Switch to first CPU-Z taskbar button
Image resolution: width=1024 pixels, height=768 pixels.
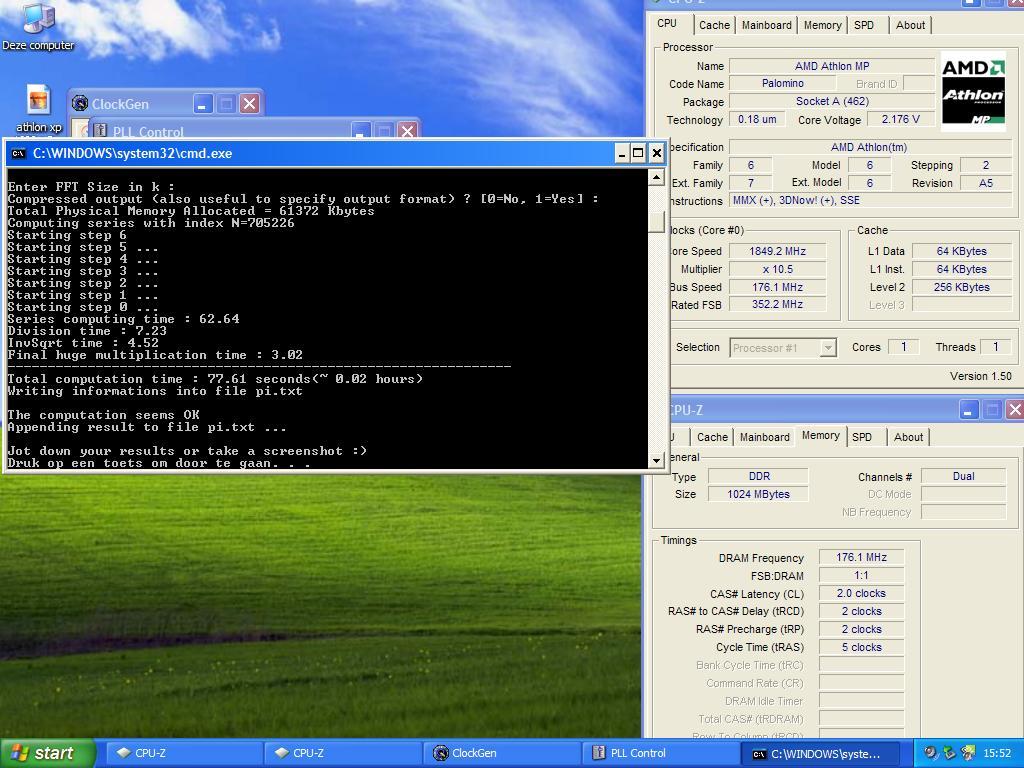(184, 753)
